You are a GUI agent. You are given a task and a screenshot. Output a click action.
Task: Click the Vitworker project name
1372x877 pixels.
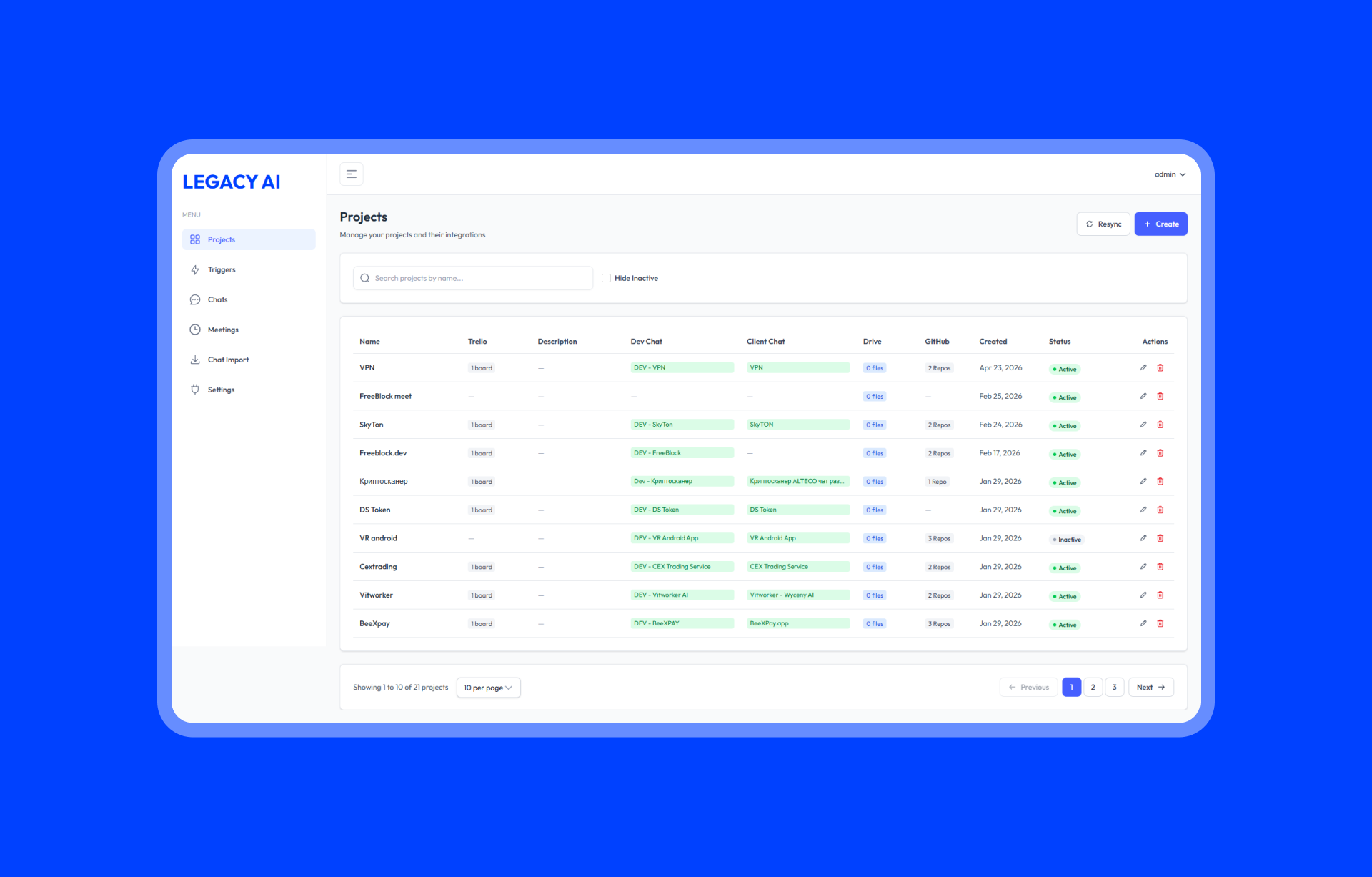(376, 595)
